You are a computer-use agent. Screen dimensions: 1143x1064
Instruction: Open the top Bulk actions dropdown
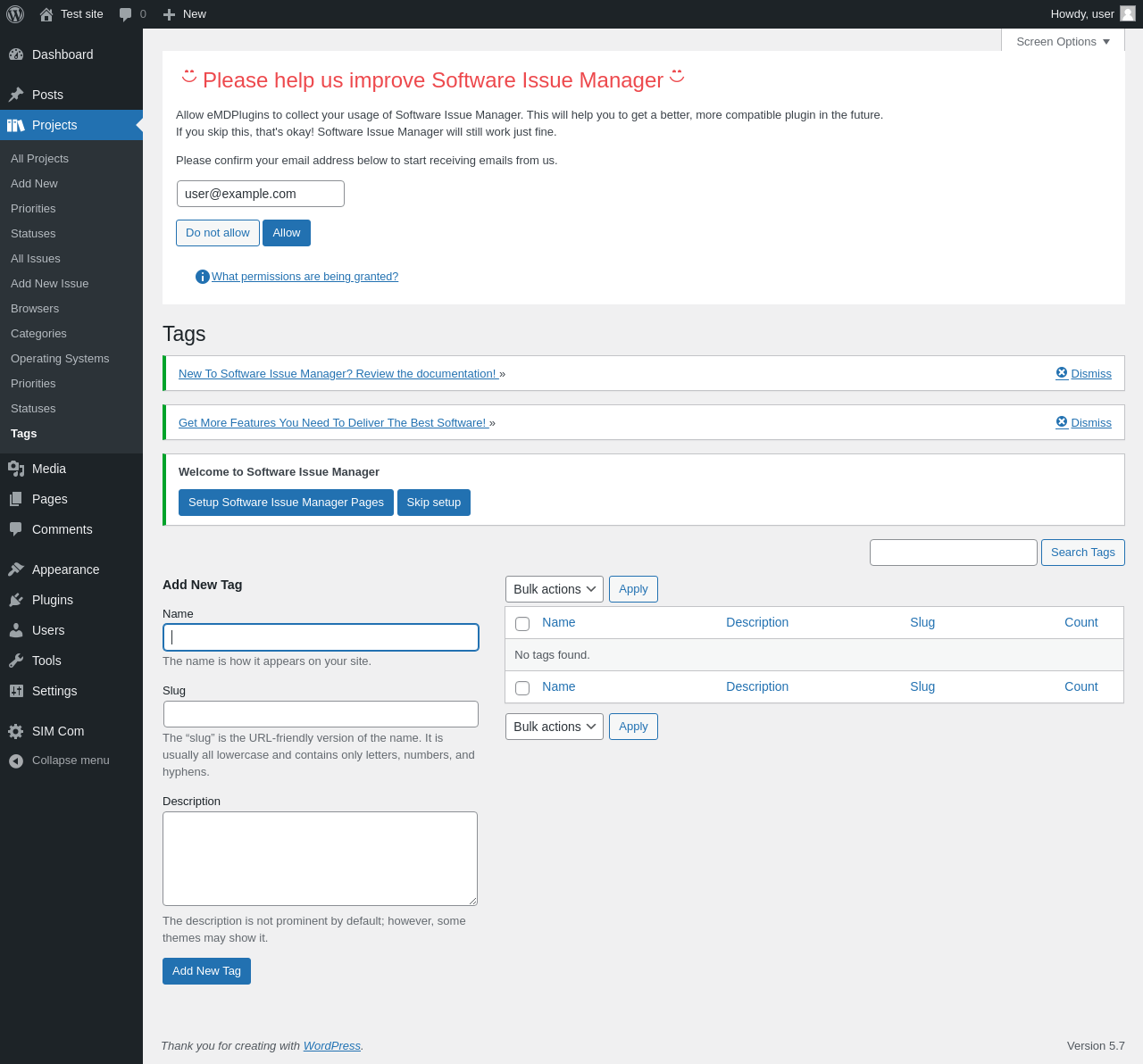point(555,589)
